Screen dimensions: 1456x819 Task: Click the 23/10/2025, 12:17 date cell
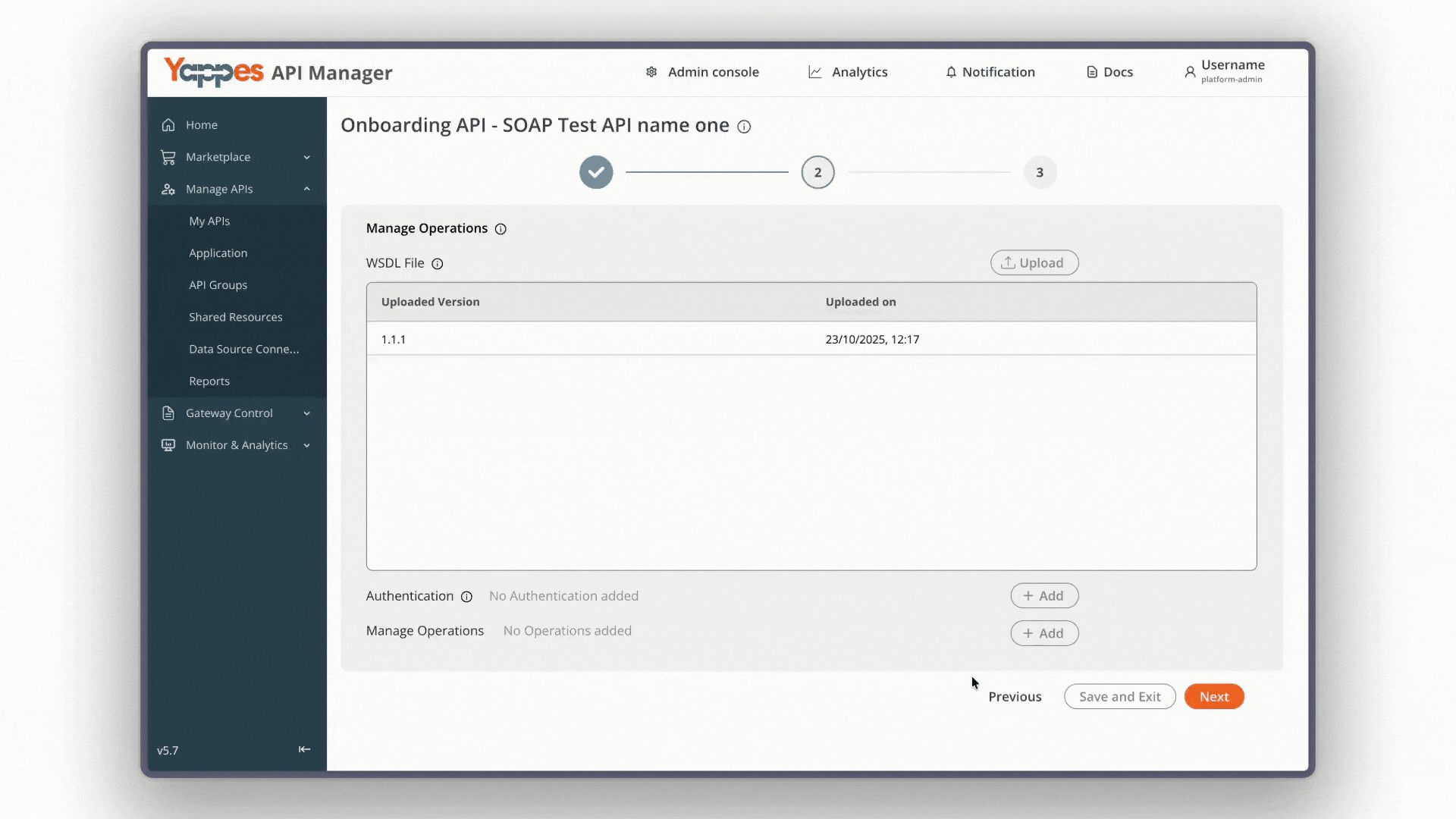tap(872, 339)
